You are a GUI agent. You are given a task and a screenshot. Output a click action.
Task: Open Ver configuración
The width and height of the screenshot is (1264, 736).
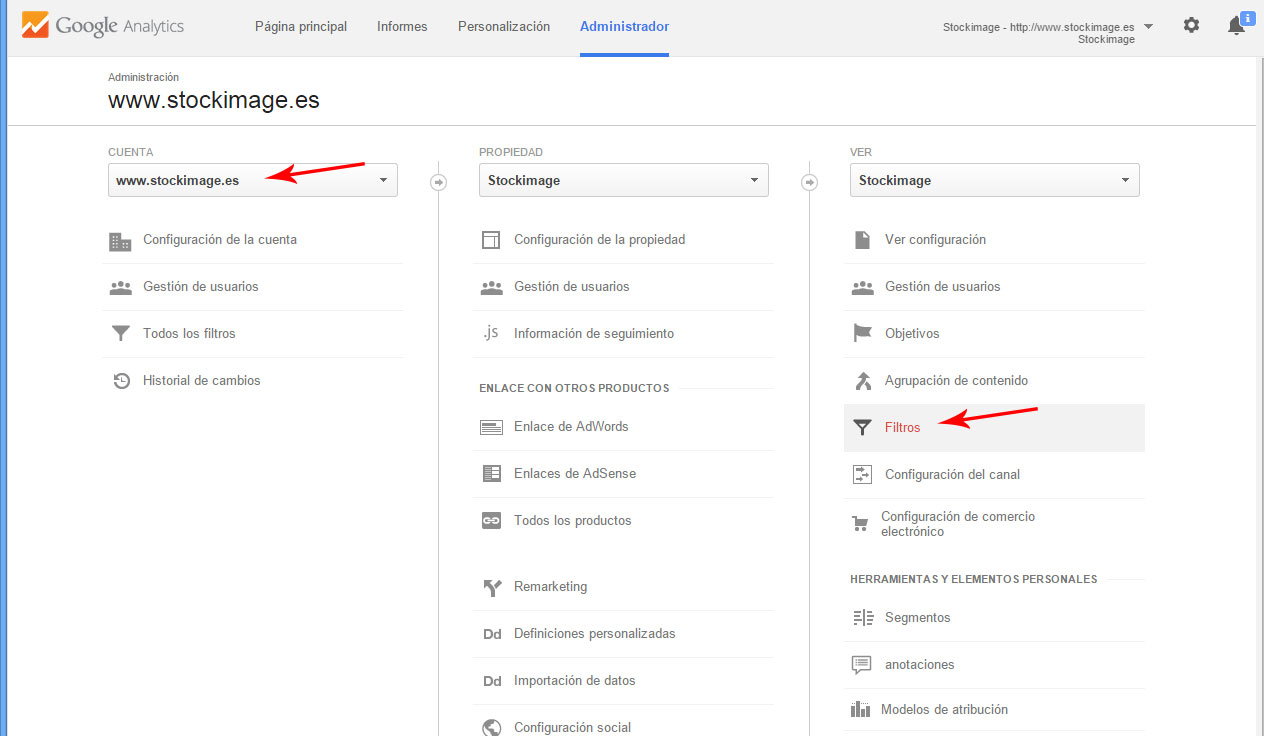point(935,240)
